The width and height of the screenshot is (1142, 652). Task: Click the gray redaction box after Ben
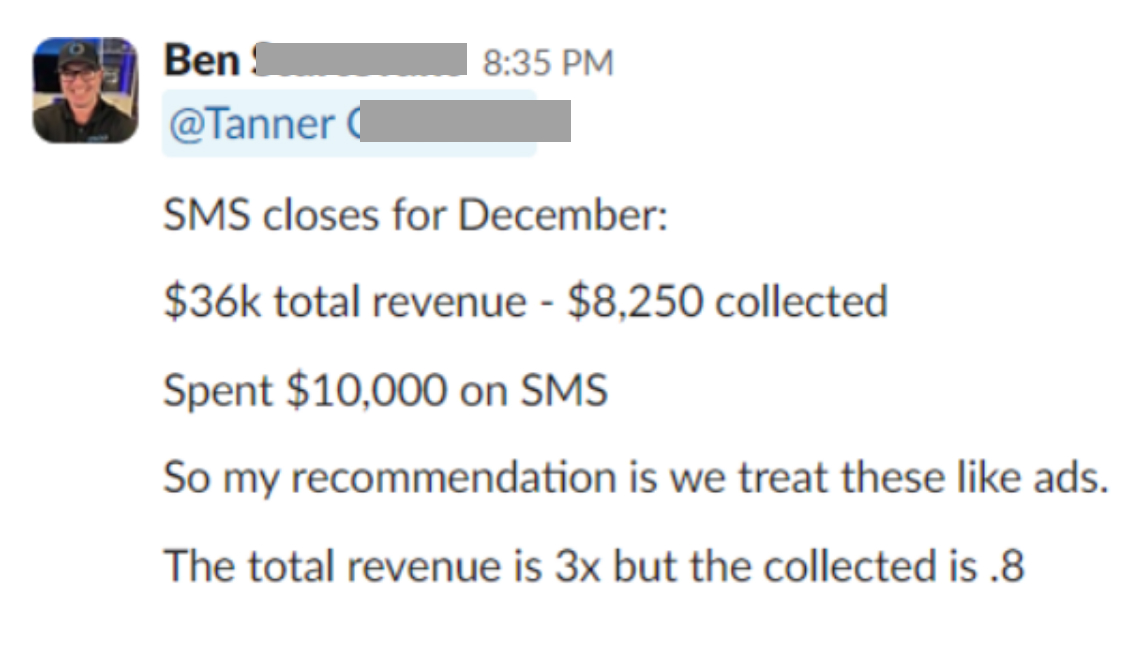pos(361,59)
